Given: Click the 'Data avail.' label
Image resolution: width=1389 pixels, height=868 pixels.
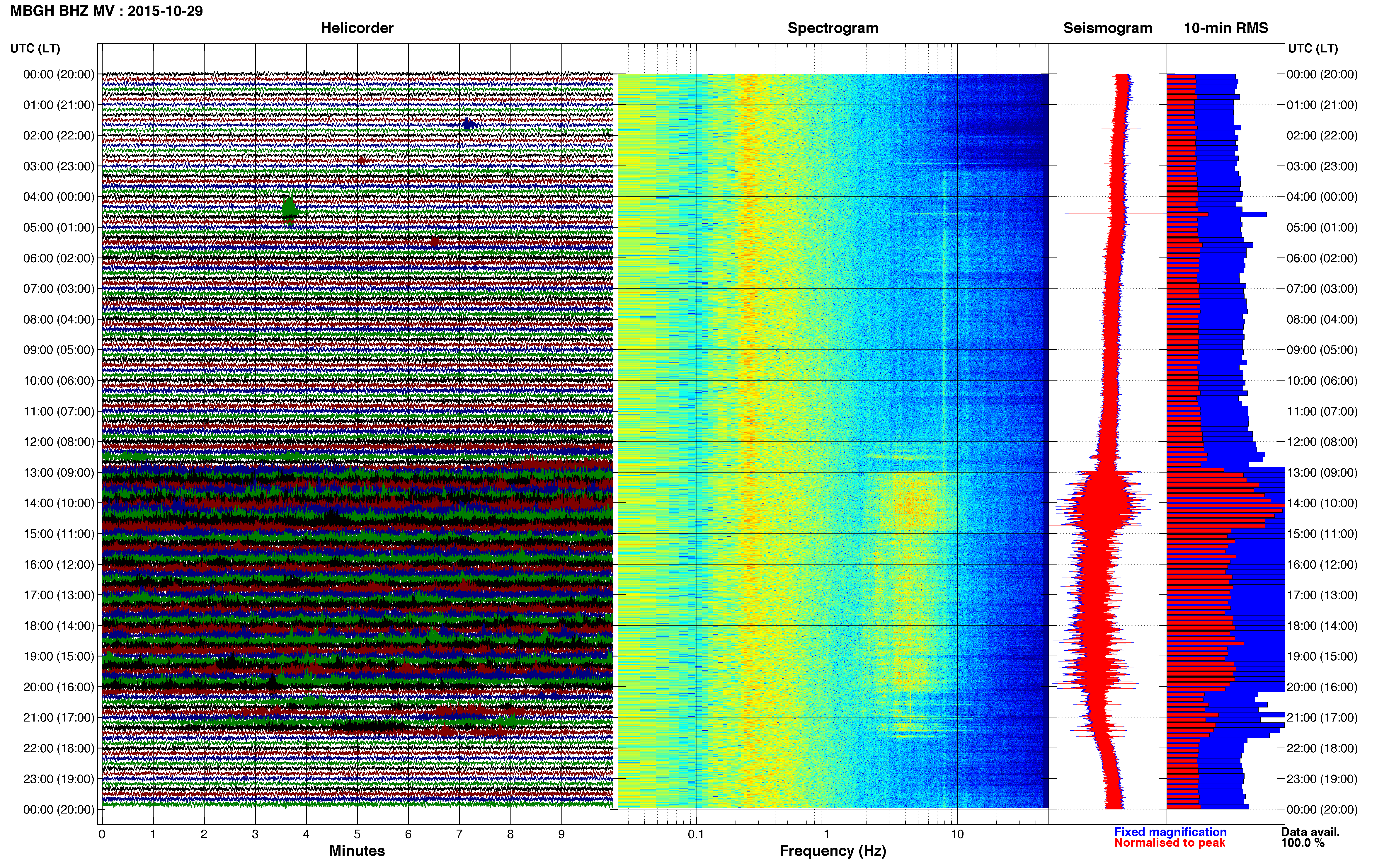Looking at the screenshot, I should point(1310,832).
